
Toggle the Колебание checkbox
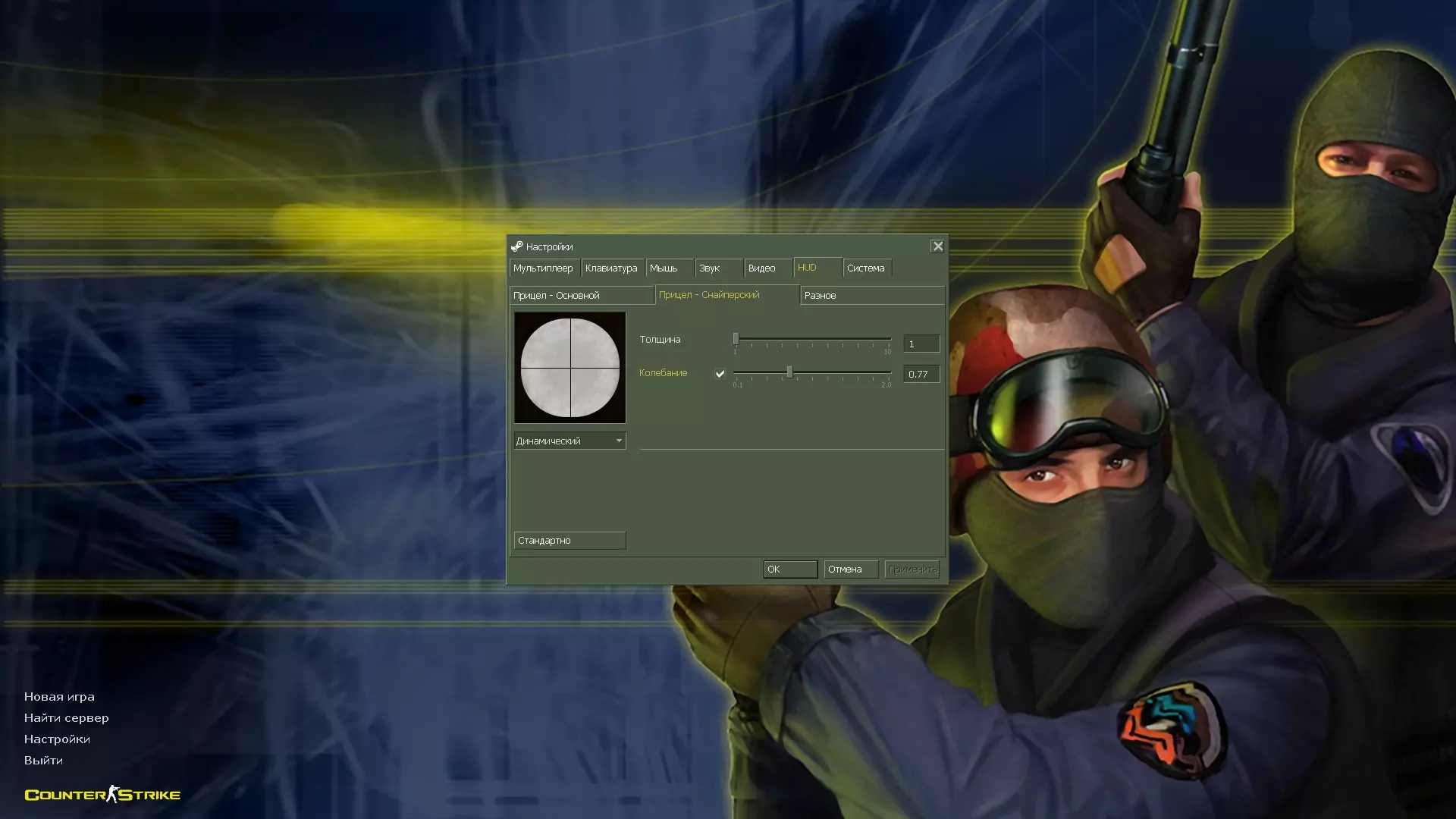pos(720,373)
